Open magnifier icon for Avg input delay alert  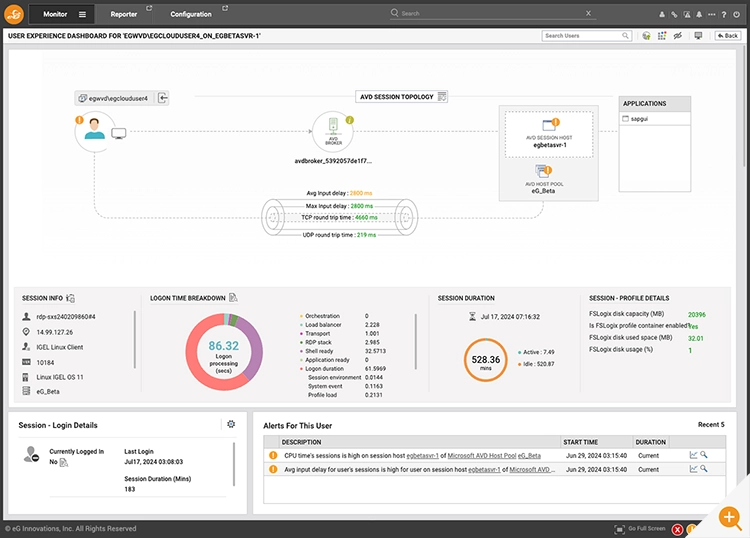point(704,469)
